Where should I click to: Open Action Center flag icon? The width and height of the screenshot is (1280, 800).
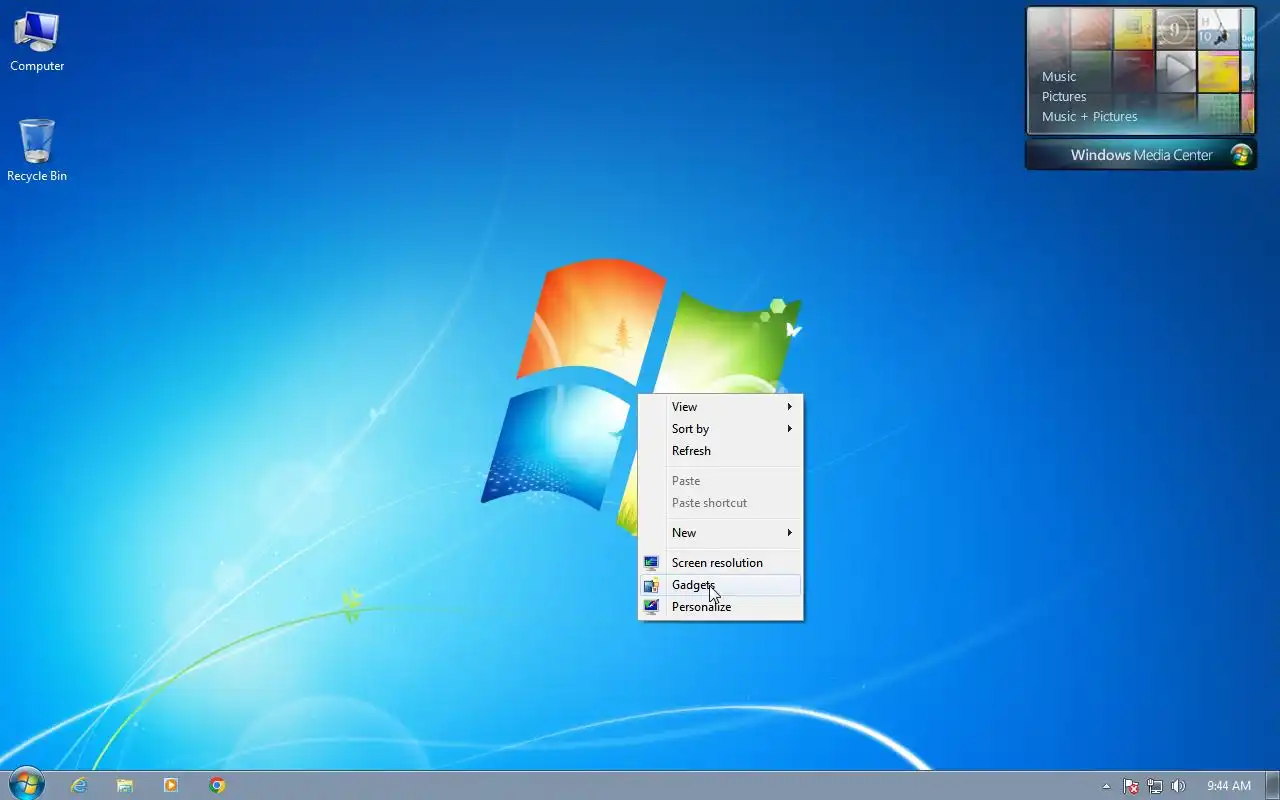1131,786
